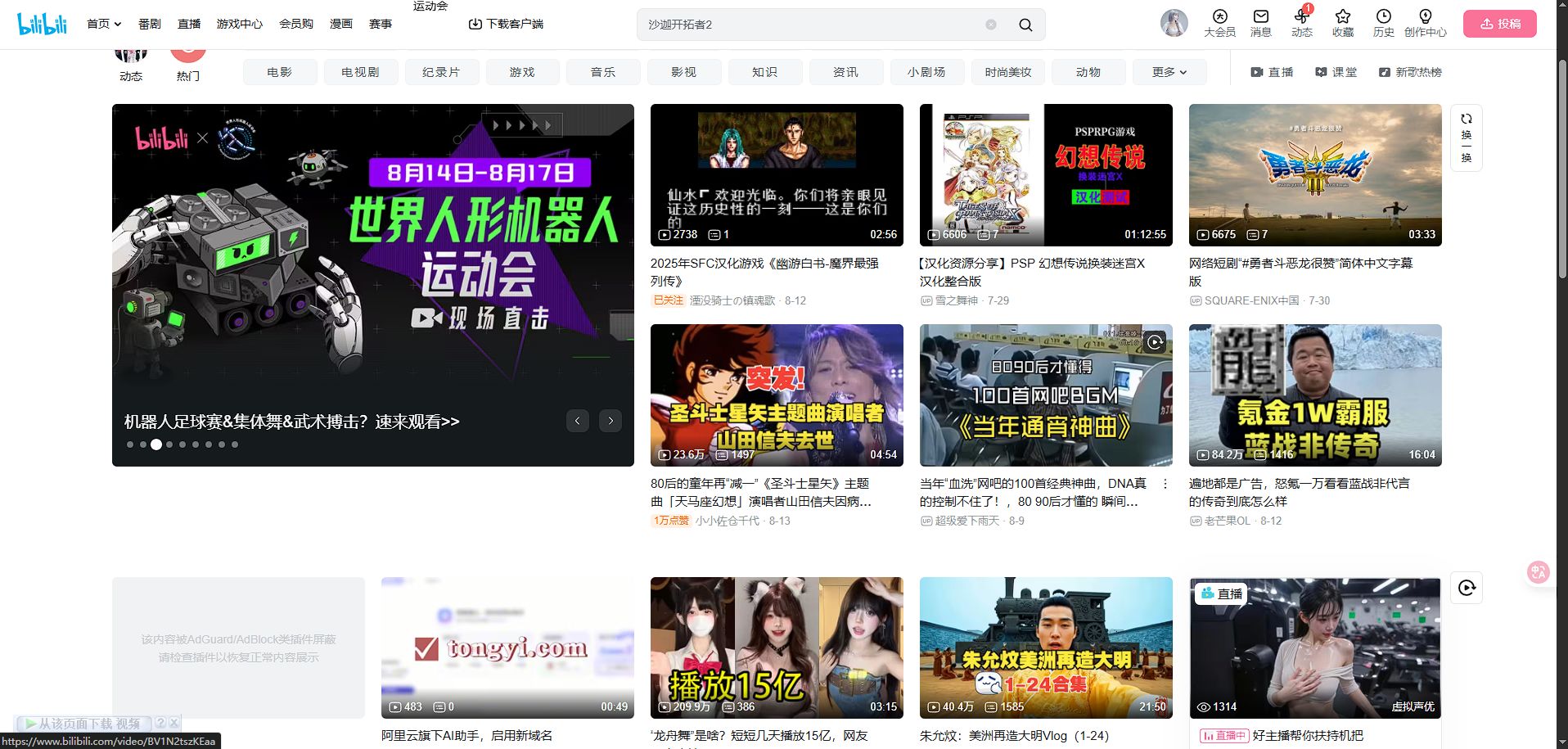Click the first carousel indicator dot

[130, 444]
